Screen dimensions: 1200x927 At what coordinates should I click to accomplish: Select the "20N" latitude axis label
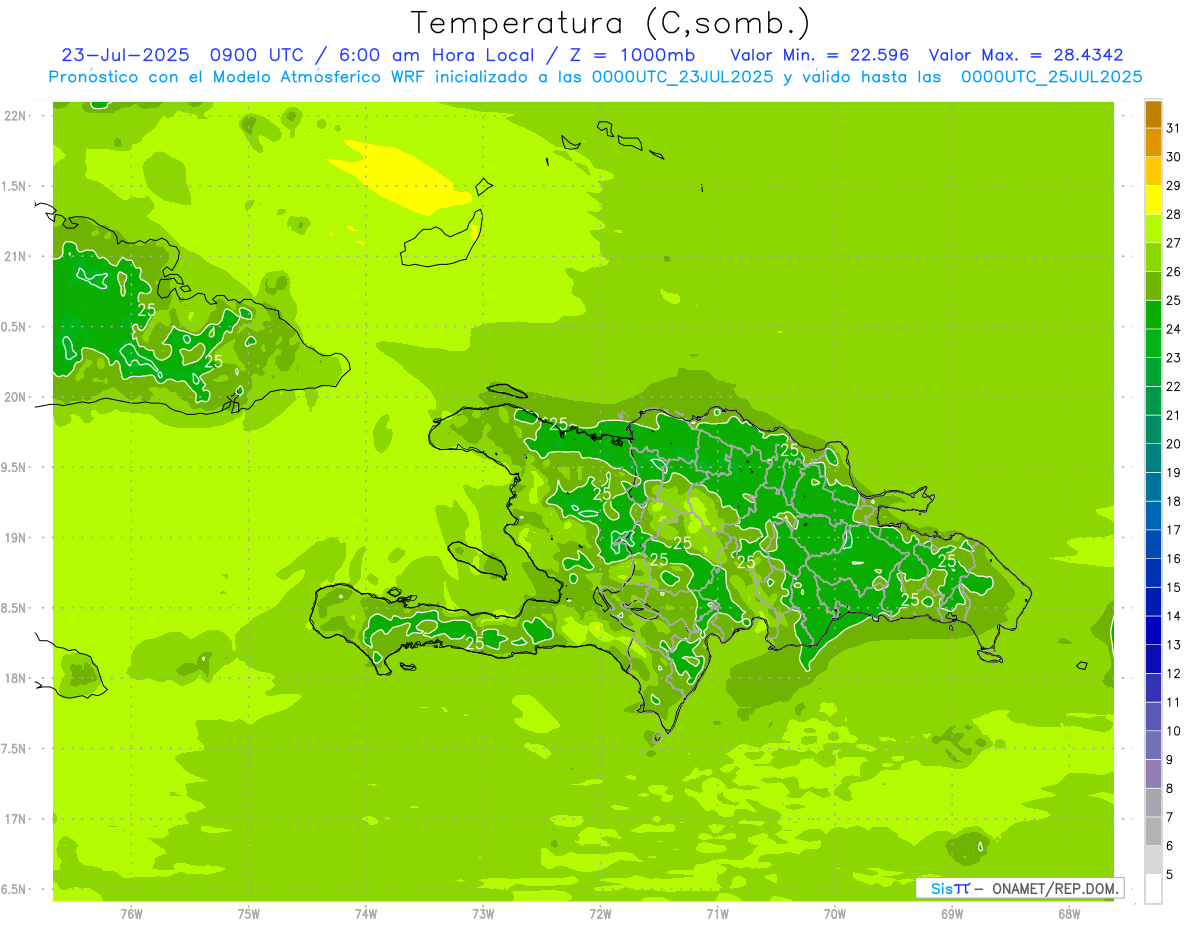tap(14, 397)
